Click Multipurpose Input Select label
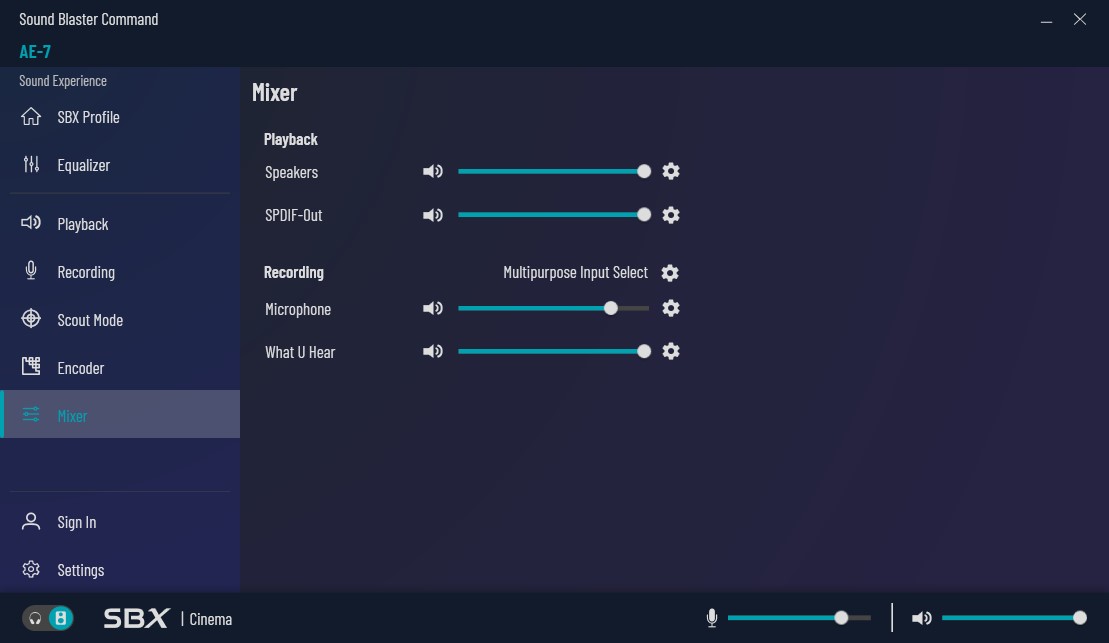Screen dimensions: 1109x643 point(575,272)
